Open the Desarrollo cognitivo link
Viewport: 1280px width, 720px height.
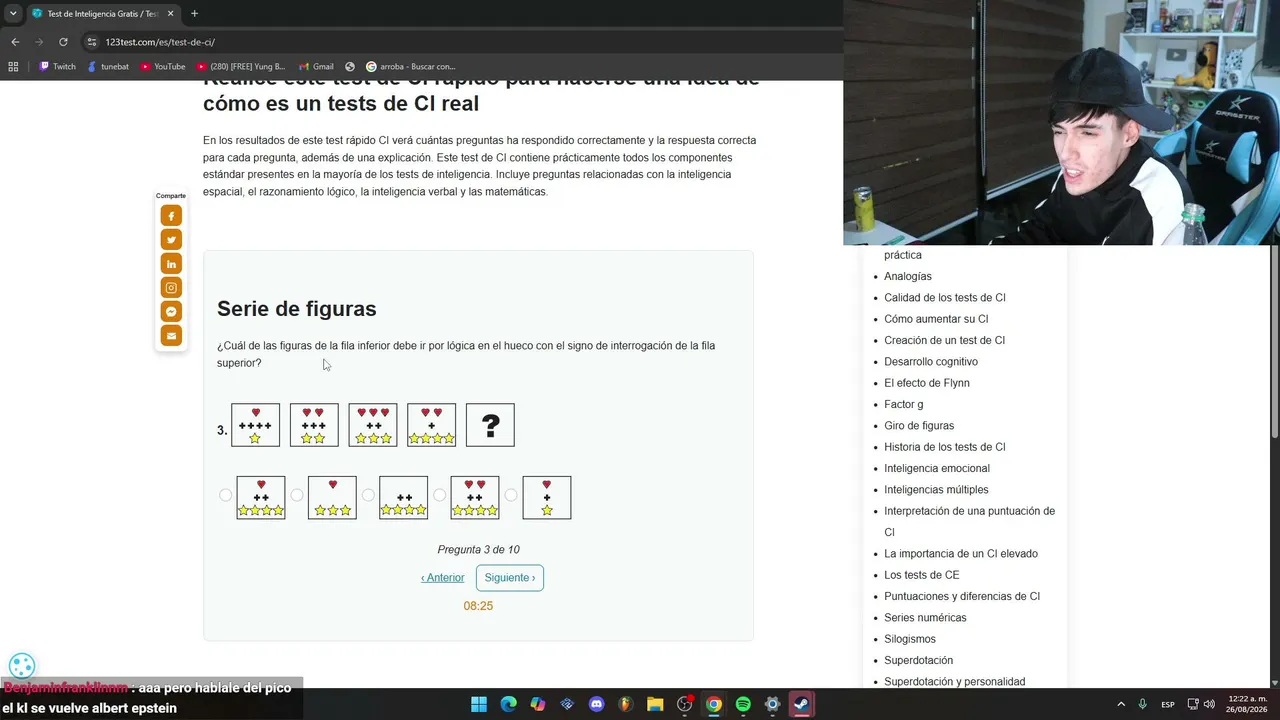point(931,362)
